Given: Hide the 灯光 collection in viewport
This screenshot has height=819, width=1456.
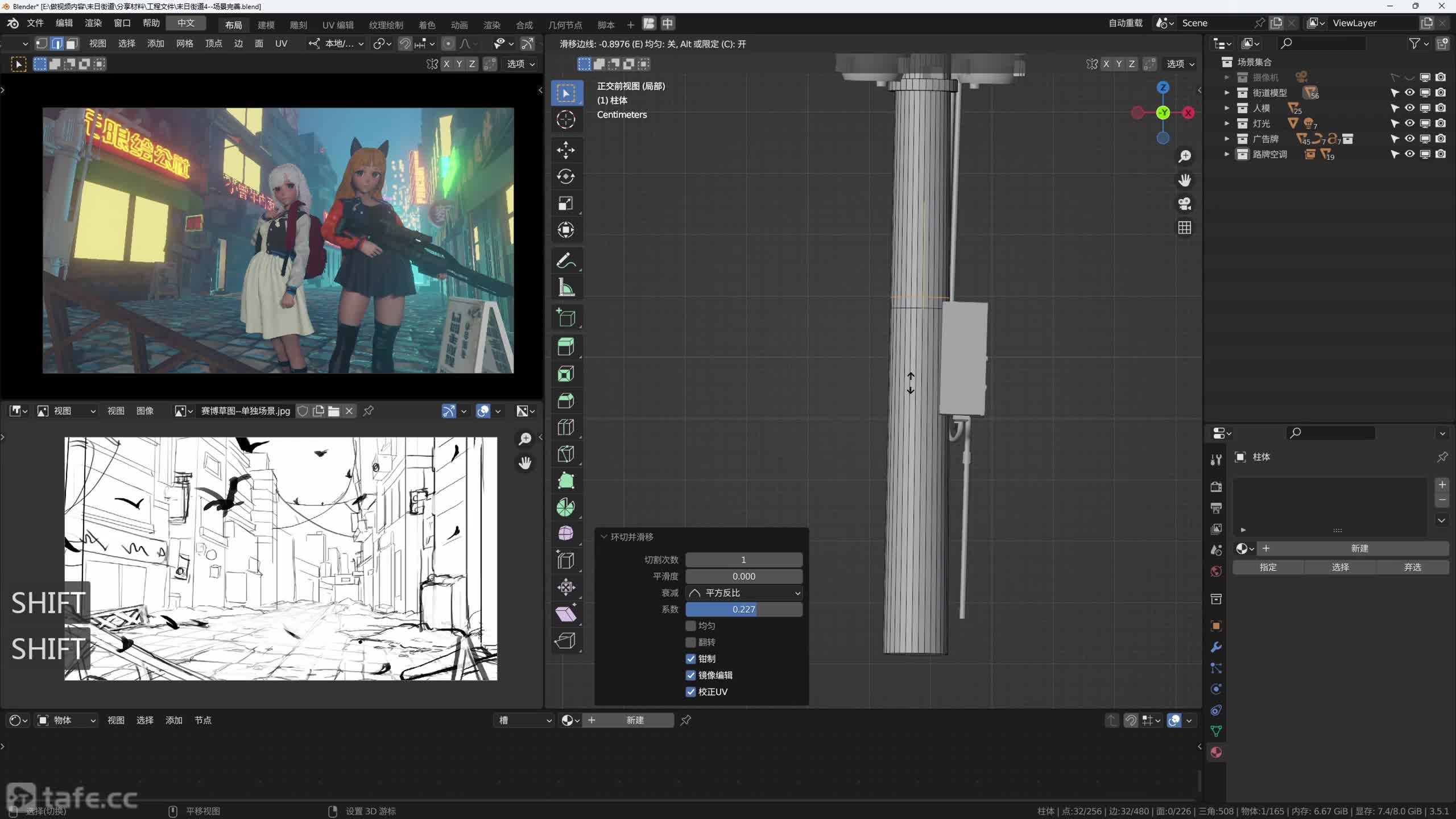Looking at the screenshot, I should click(x=1409, y=123).
